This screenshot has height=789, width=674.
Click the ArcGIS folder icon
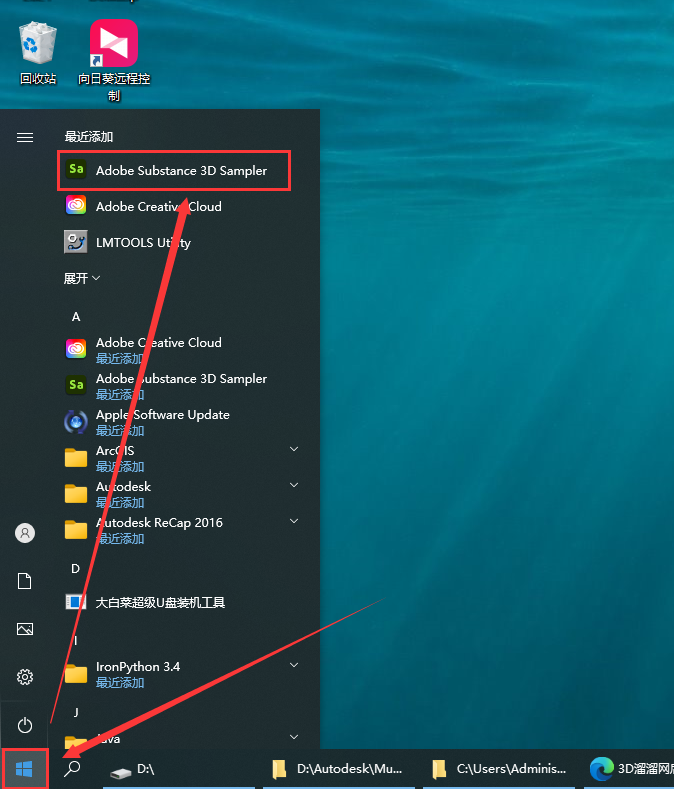pyautogui.click(x=76, y=457)
